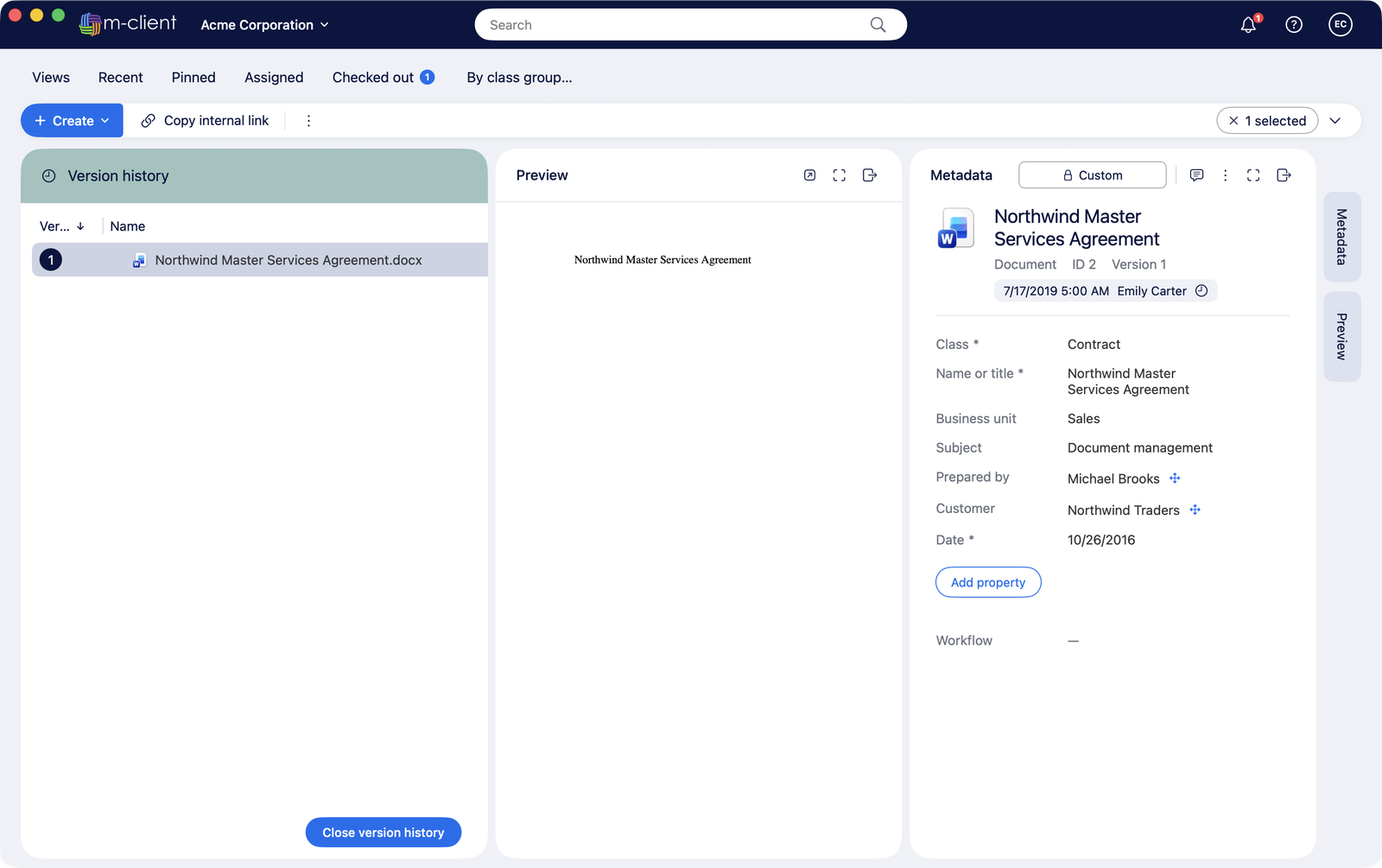Click the Word document icon in Metadata
Viewport: 1382px width, 868px height.
pos(955,229)
